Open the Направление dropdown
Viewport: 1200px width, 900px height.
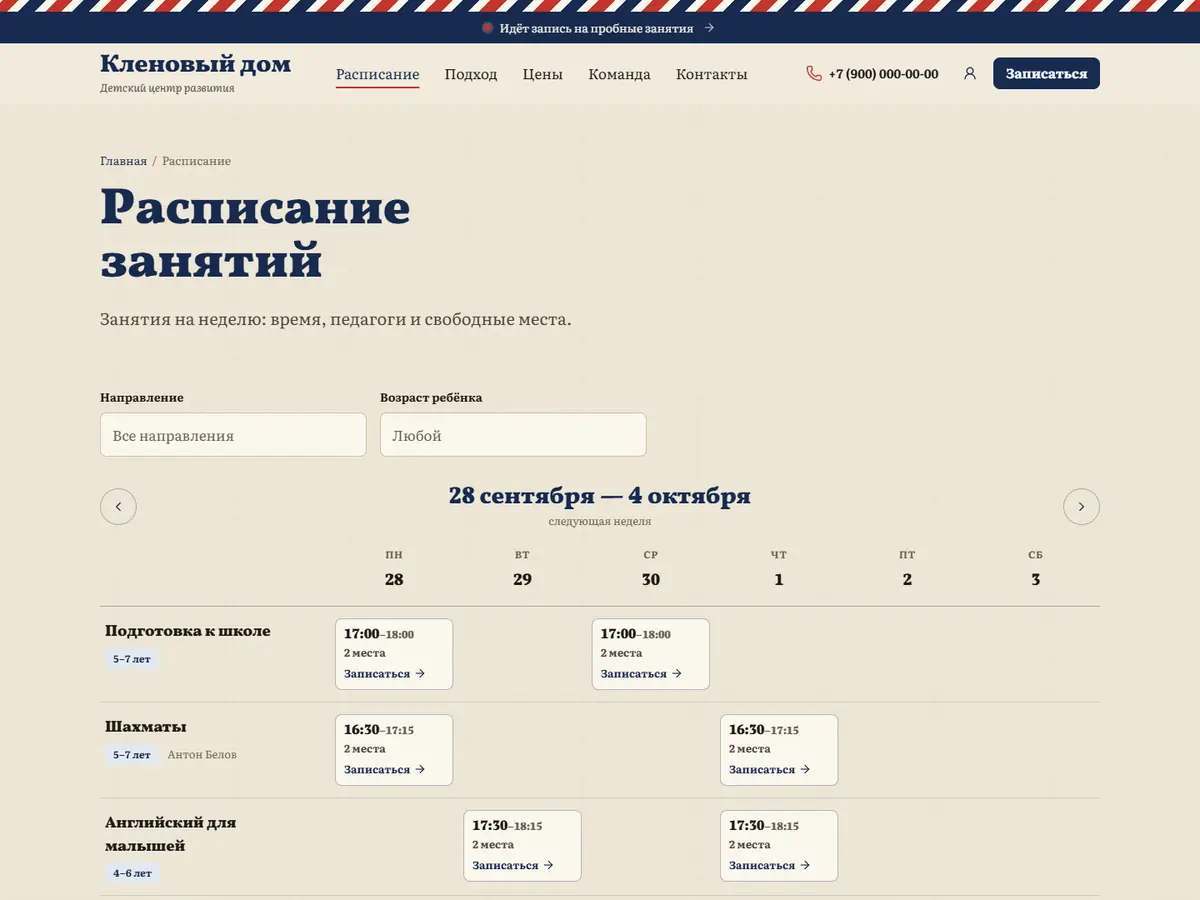[x=233, y=435]
